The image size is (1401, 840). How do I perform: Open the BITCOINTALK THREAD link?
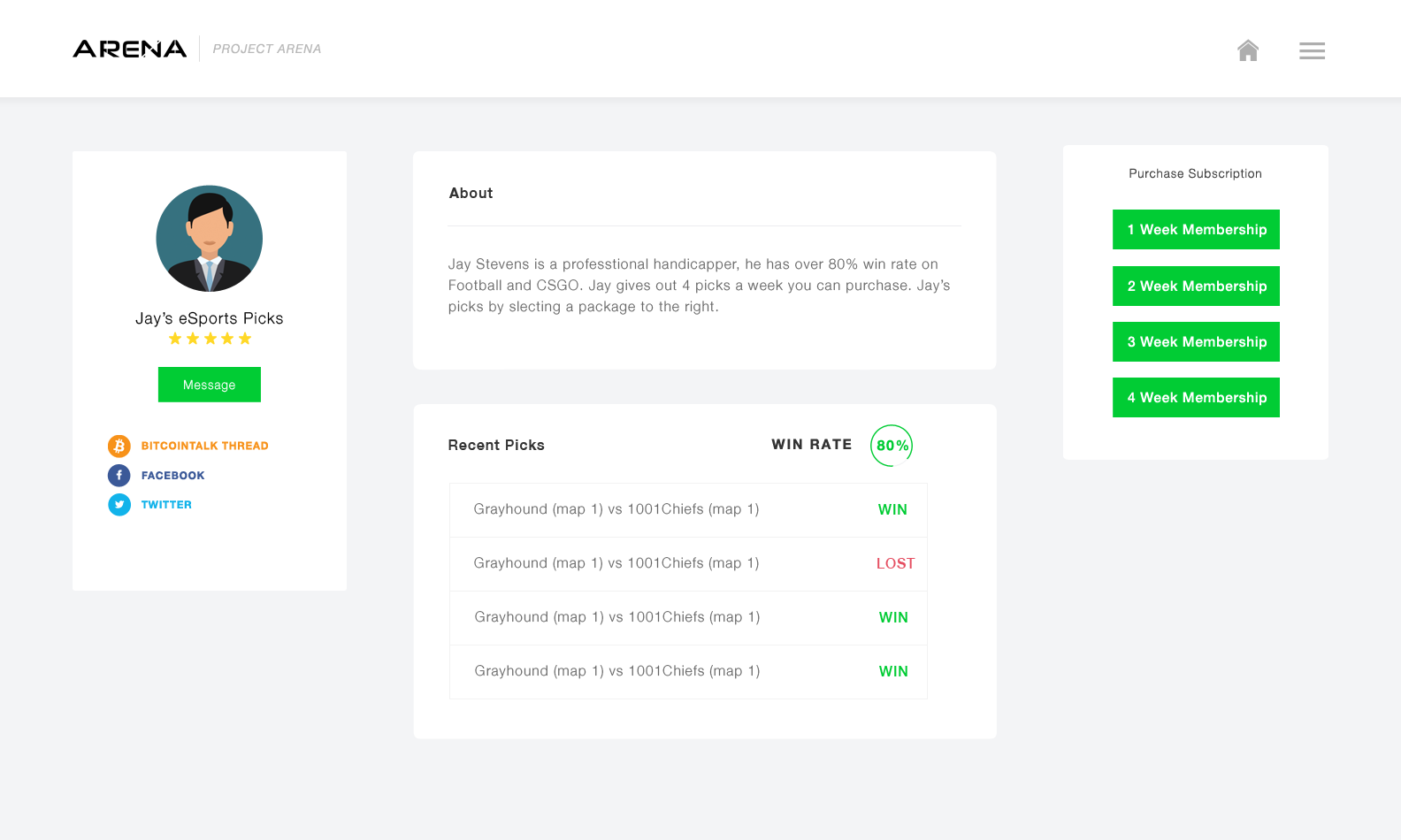204,446
